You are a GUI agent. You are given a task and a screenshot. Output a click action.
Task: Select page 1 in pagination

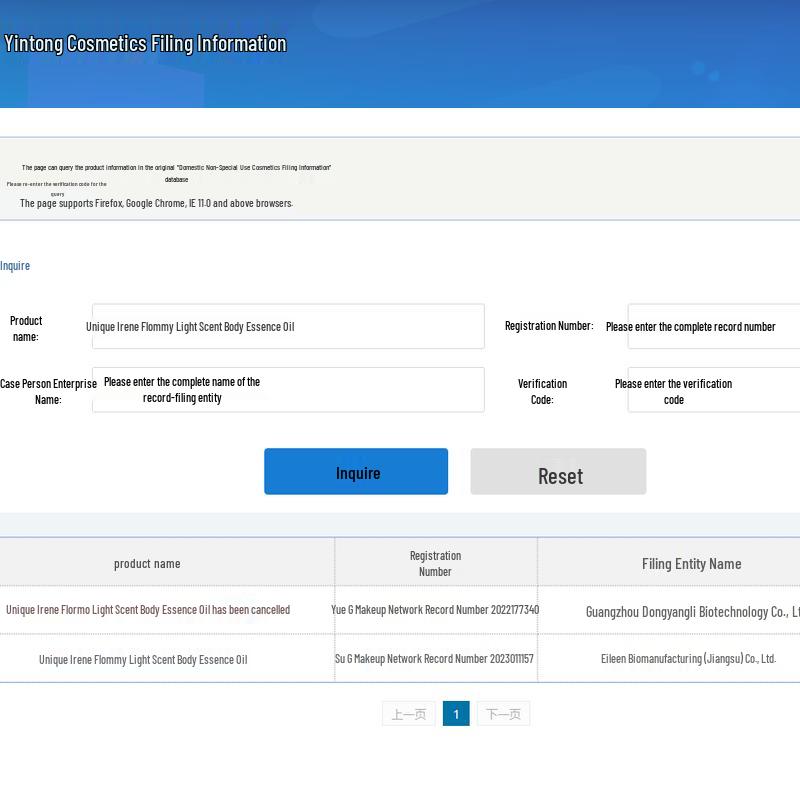coord(456,714)
